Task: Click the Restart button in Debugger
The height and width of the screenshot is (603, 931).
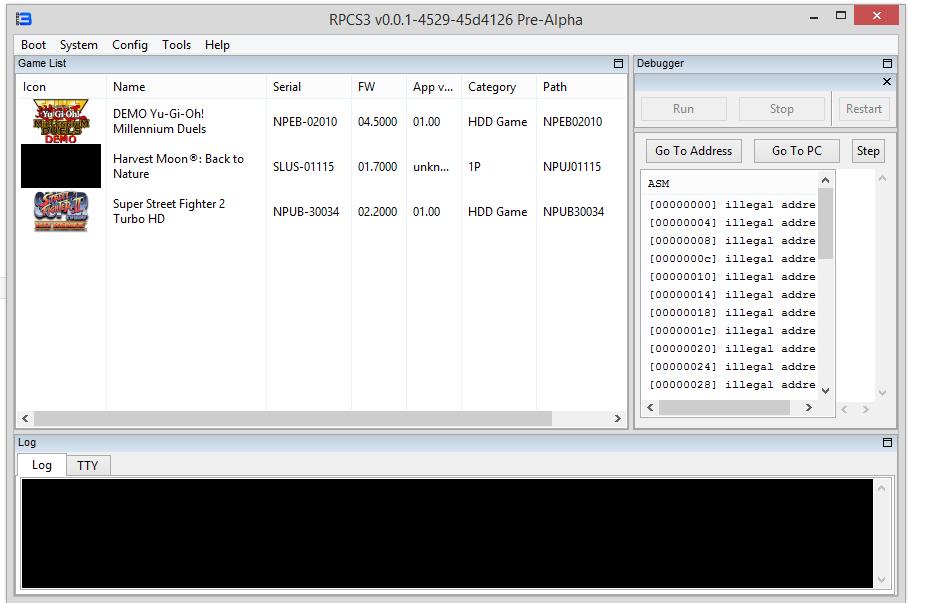Action: pyautogui.click(x=864, y=109)
